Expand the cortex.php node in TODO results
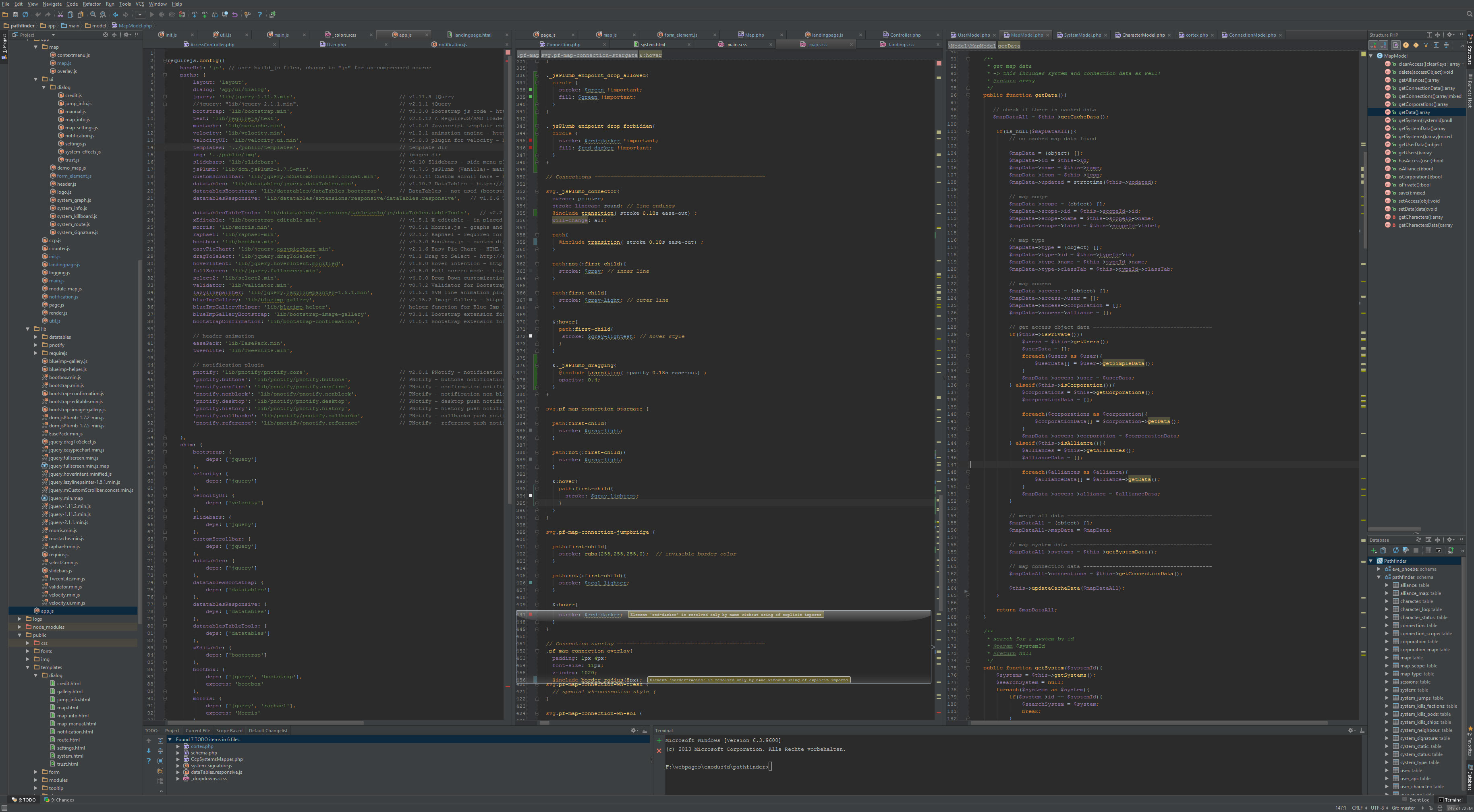The image size is (1474, 812). click(178, 746)
